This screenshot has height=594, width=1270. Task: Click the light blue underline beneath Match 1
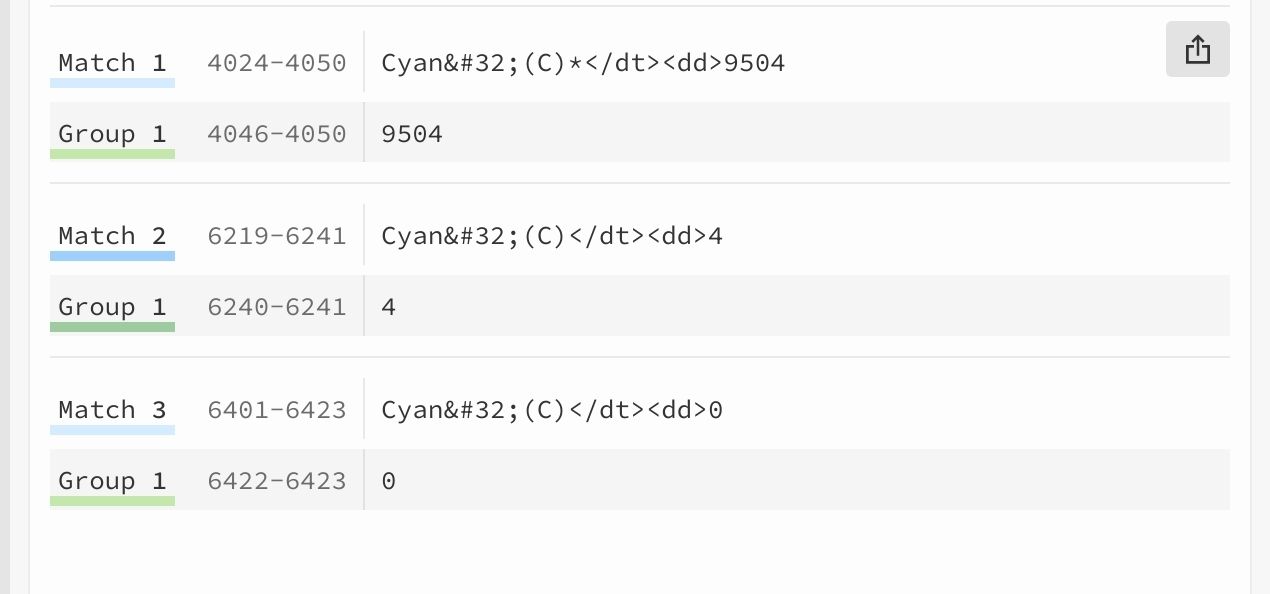(112, 83)
